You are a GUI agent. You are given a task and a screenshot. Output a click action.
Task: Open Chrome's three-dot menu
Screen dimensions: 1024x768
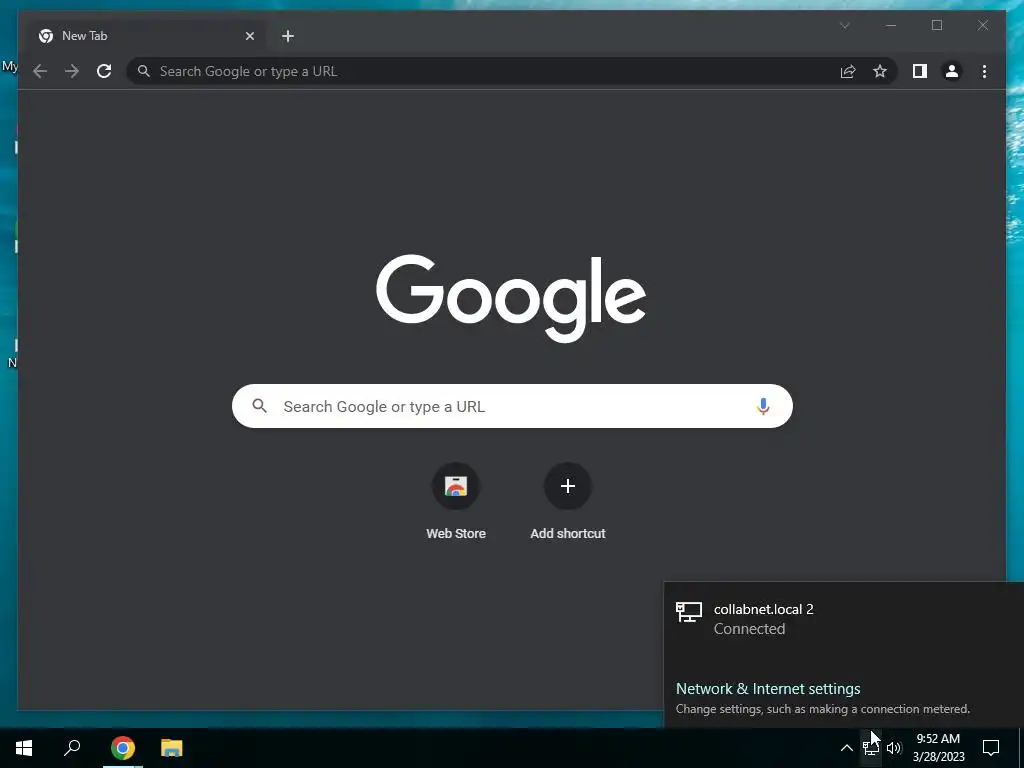[x=984, y=71]
